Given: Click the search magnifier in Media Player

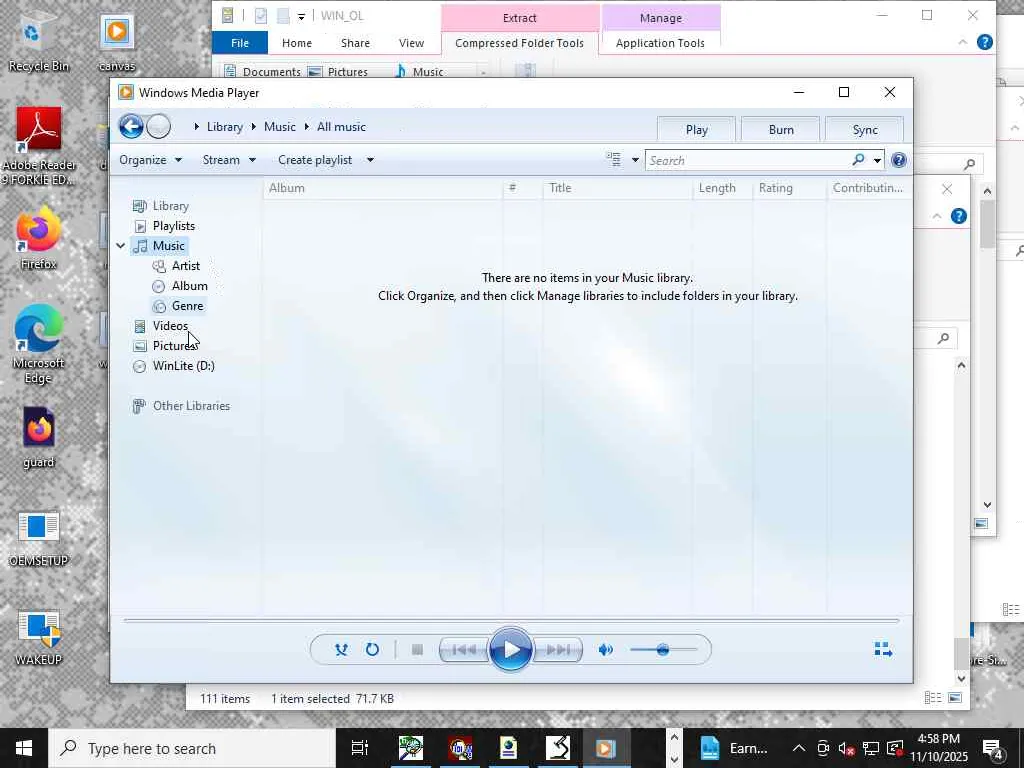Looking at the screenshot, I should click(x=858, y=160).
